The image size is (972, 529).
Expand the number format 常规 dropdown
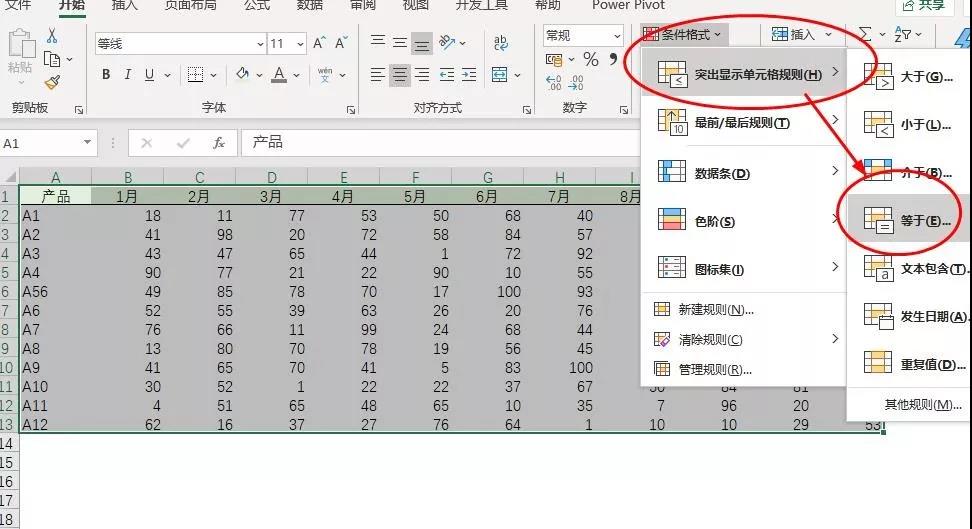click(x=618, y=36)
